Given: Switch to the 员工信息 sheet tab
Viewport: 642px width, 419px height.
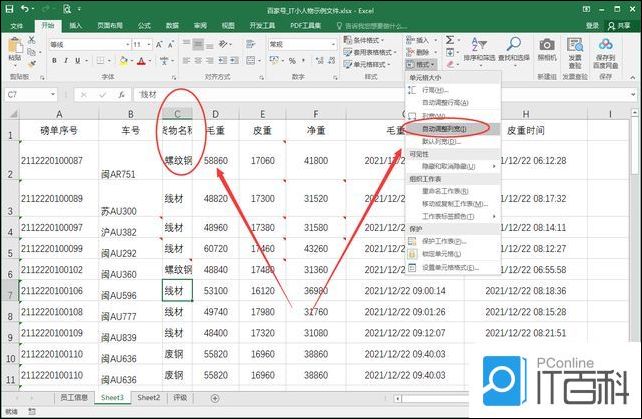Looking at the screenshot, I should tap(74, 397).
